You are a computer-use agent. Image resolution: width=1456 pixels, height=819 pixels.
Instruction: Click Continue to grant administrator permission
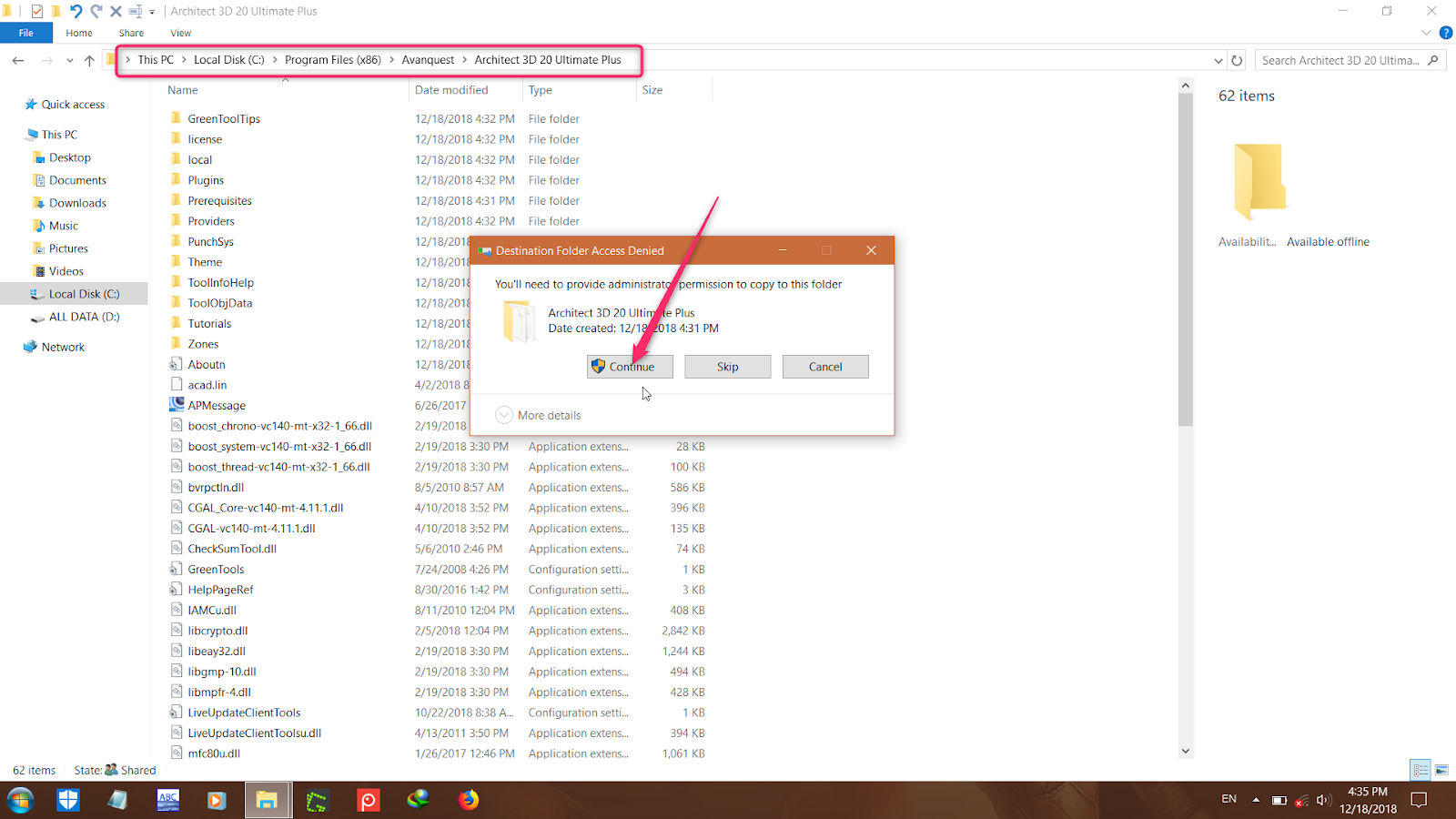(x=630, y=366)
